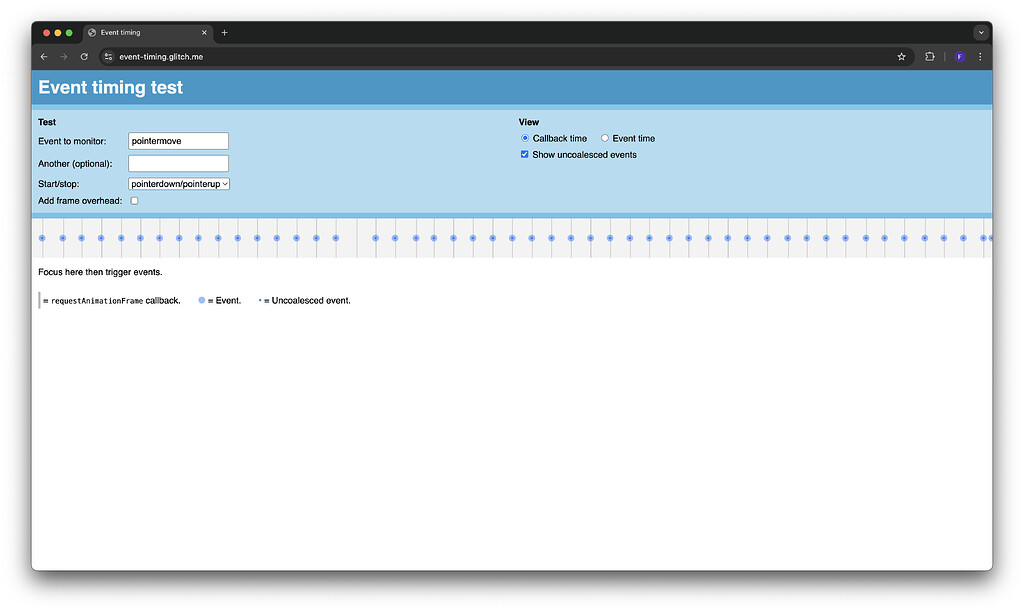Bookmark the page via the star icon

click(901, 57)
